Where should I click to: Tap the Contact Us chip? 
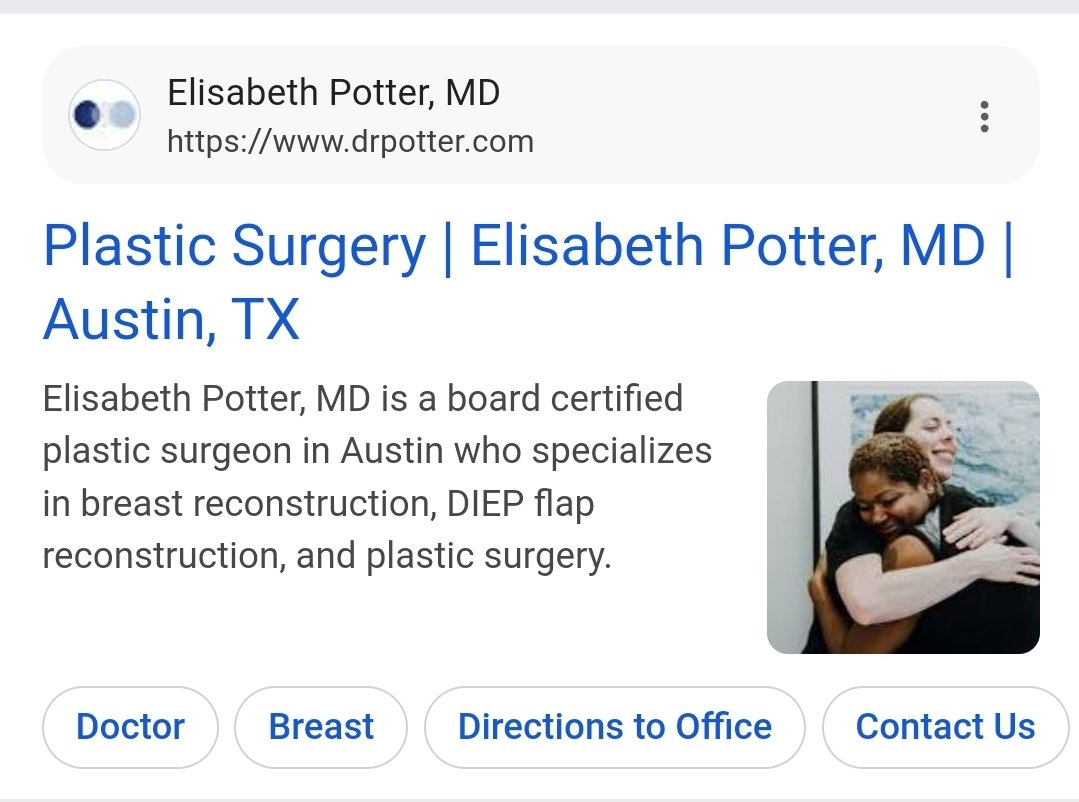945,726
